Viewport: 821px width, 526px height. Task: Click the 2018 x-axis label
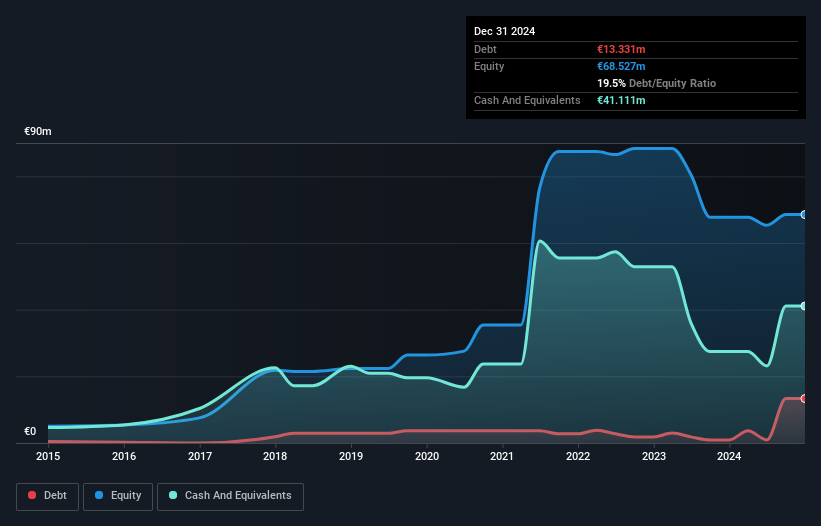275,456
